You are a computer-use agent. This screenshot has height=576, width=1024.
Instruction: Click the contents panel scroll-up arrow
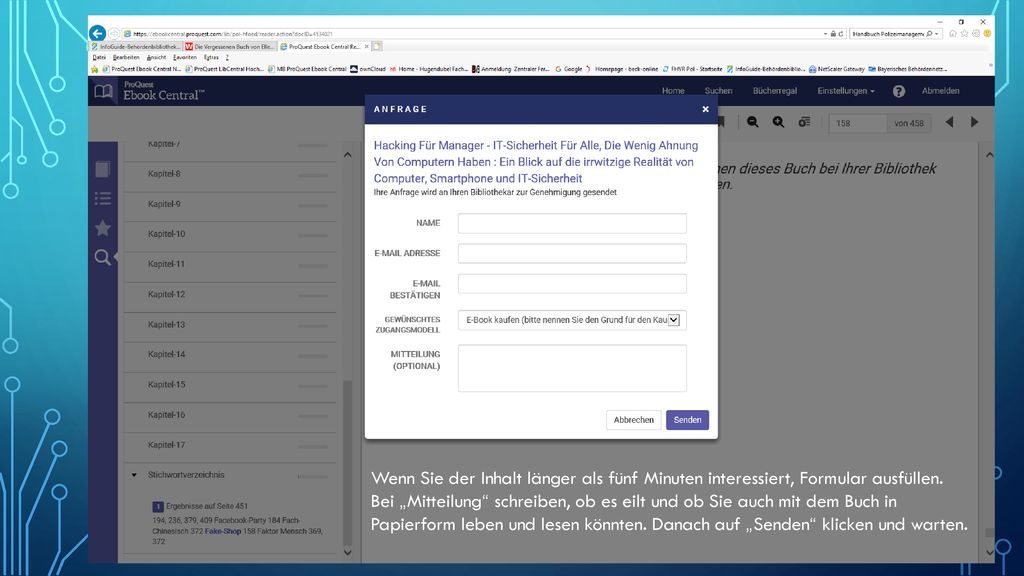[347, 155]
